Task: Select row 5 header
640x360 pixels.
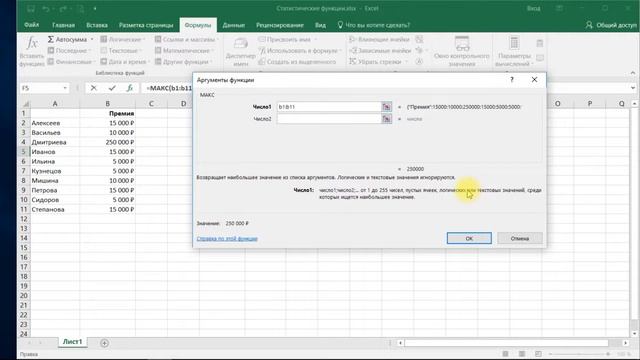Action: (x=24, y=151)
